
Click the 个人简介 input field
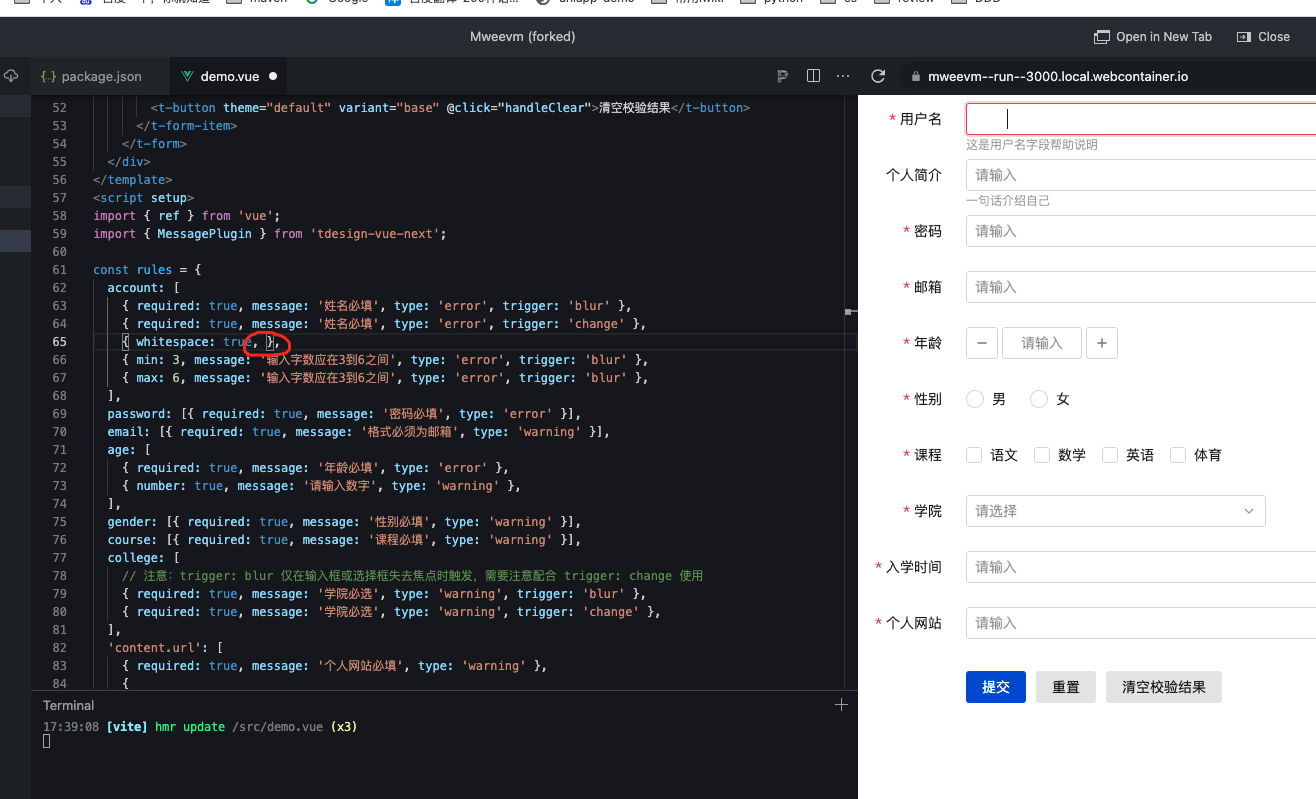click(1141, 175)
